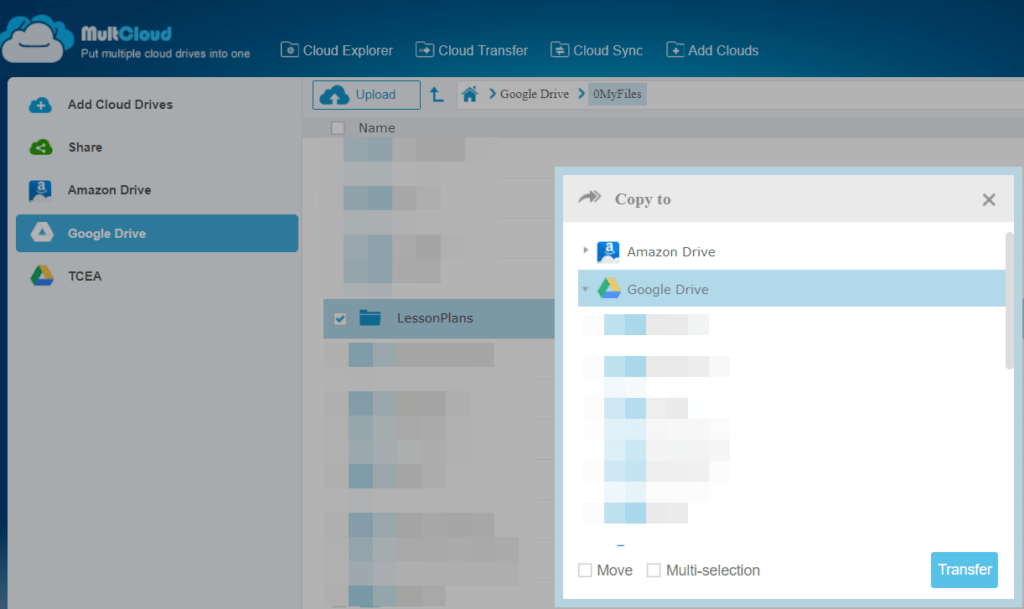1024x609 pixels.
Task: Select Google Drive in the sidebar
Action: coord(157,233)
